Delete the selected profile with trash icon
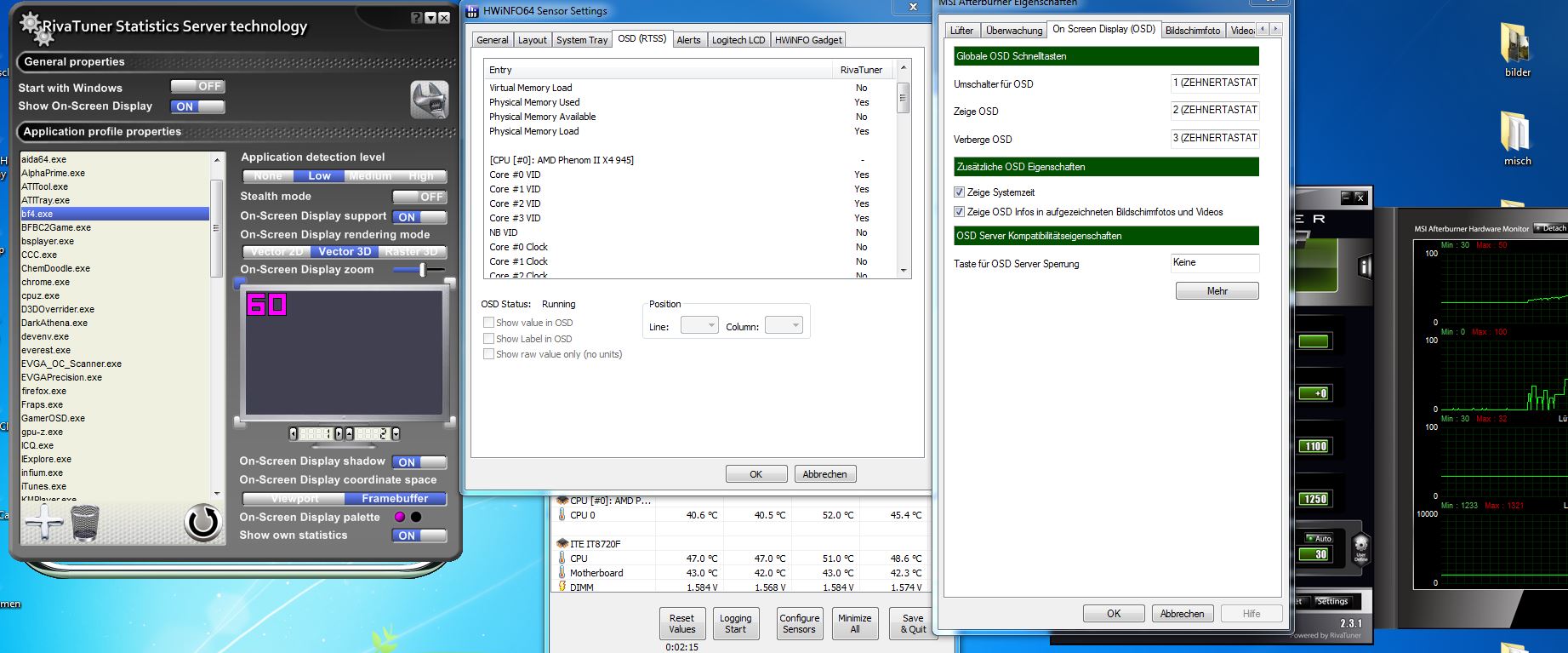The image size is (1568, 653). (84, 523)
